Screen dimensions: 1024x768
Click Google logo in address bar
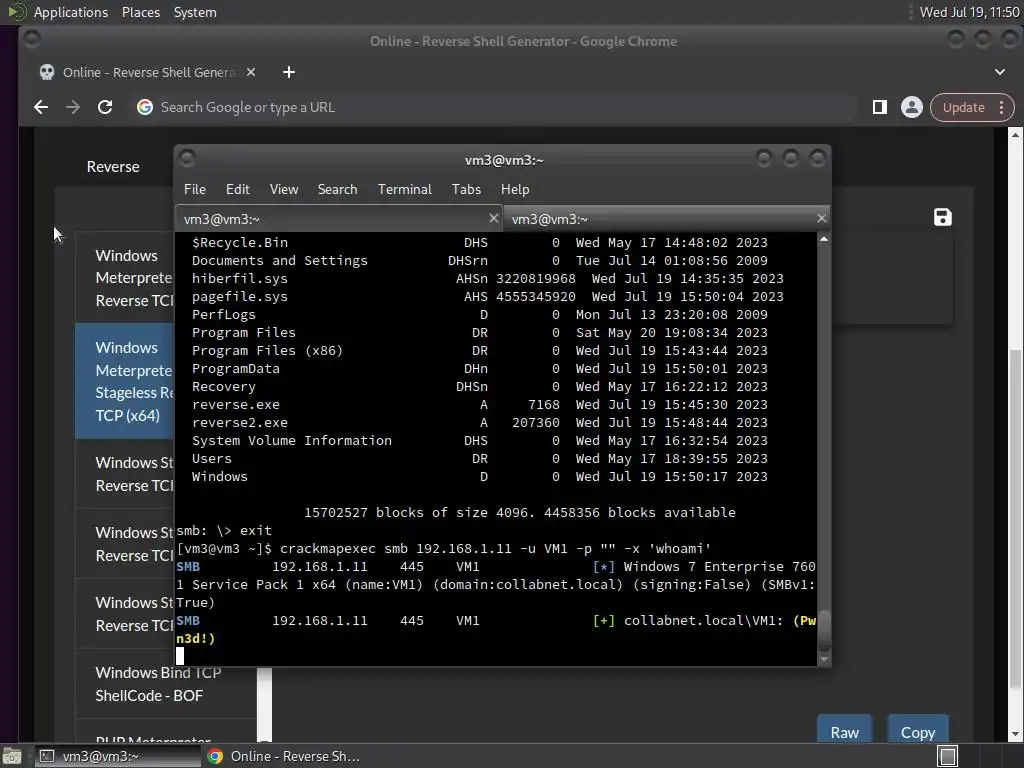(144, 107)
